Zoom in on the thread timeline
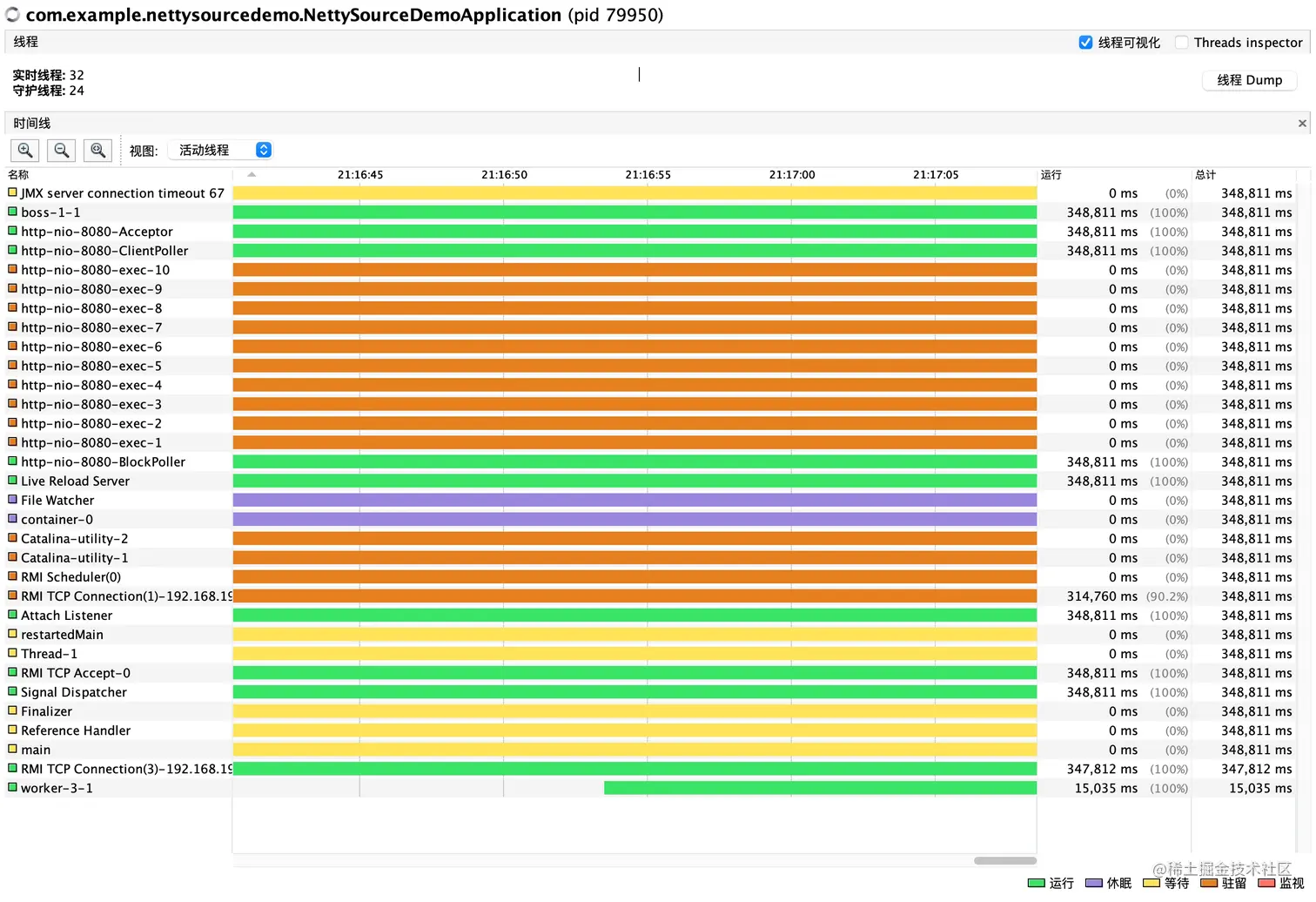Screen dimensions: 1316x902 click(25, 150)
